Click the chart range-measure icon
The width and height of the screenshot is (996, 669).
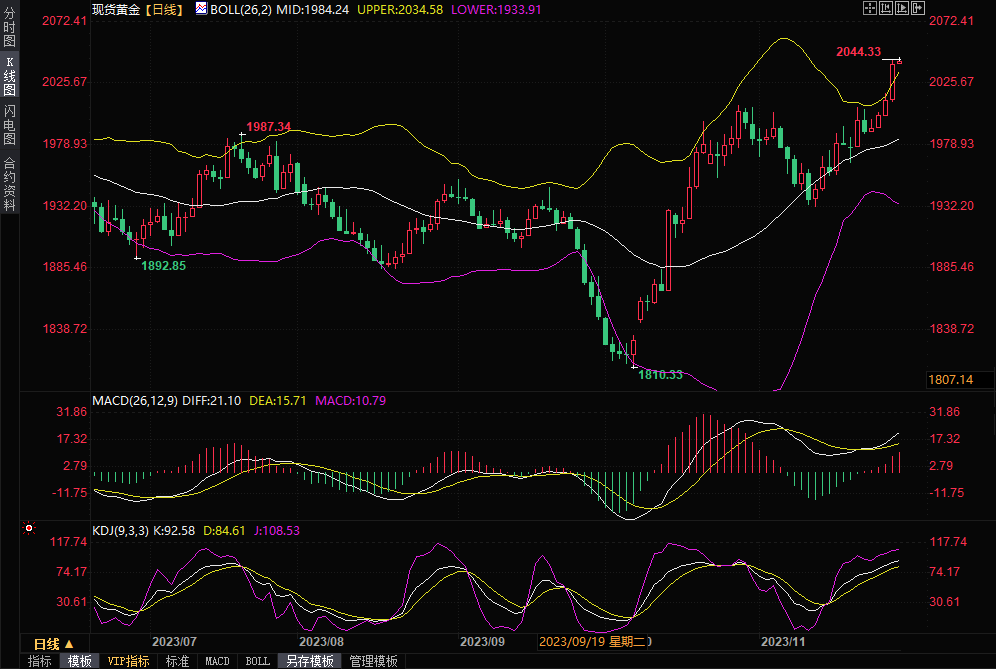coord(886,8)
